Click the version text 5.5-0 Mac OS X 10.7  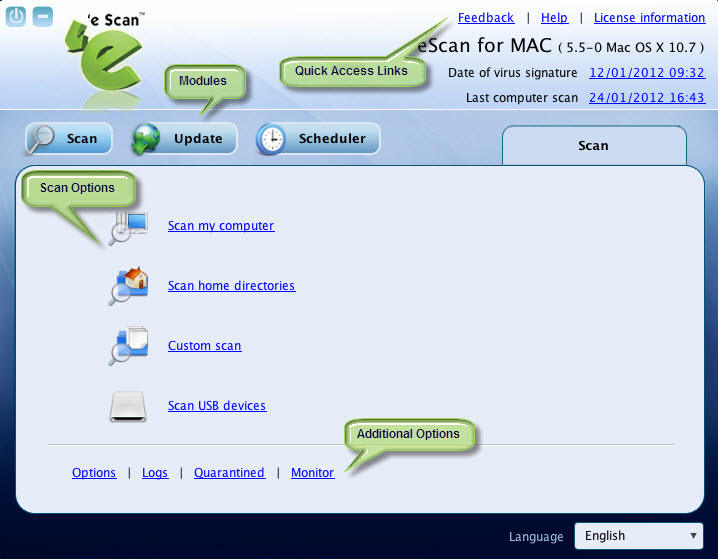coord(631,48)
